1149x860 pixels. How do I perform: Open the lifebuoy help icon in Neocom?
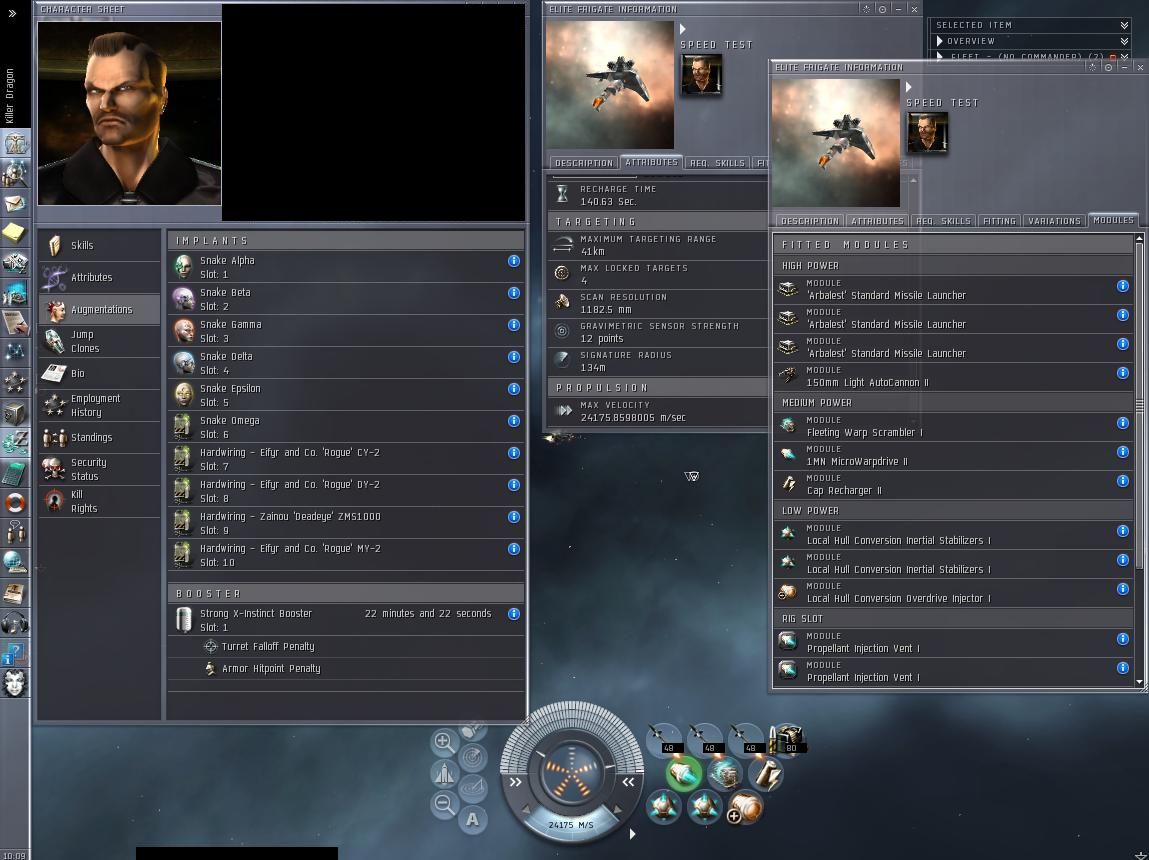15,503
